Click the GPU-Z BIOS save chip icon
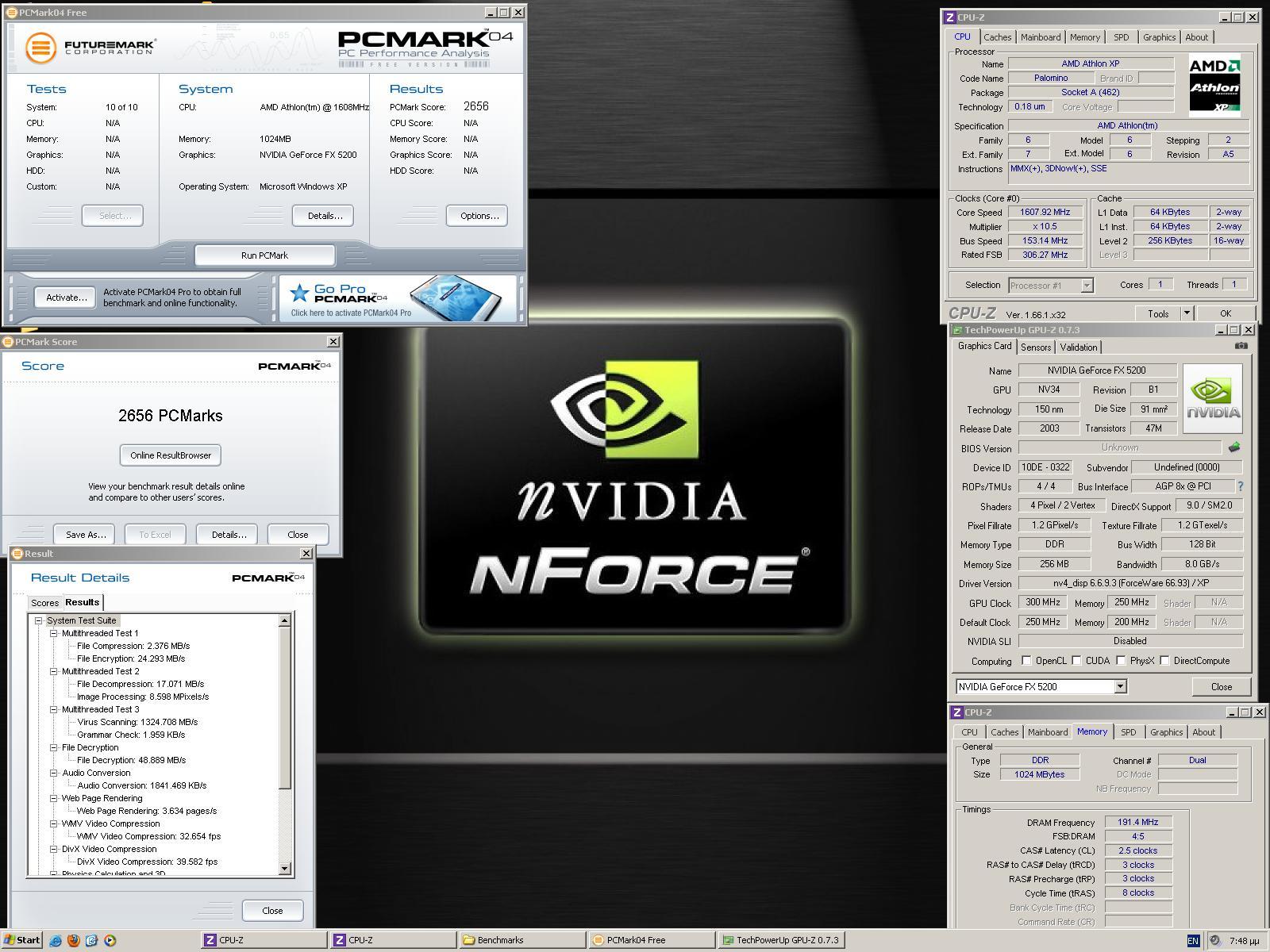 (1234, 447)
